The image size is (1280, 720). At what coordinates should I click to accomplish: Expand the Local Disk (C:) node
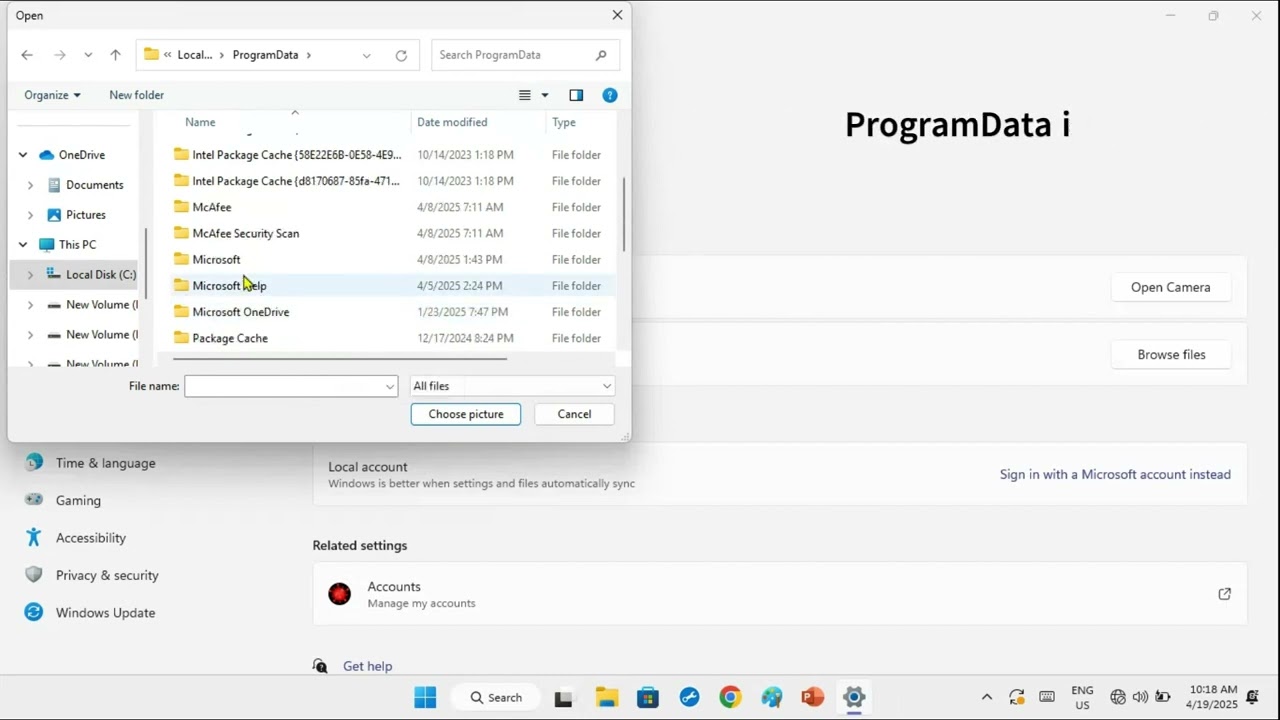[30, 275]
